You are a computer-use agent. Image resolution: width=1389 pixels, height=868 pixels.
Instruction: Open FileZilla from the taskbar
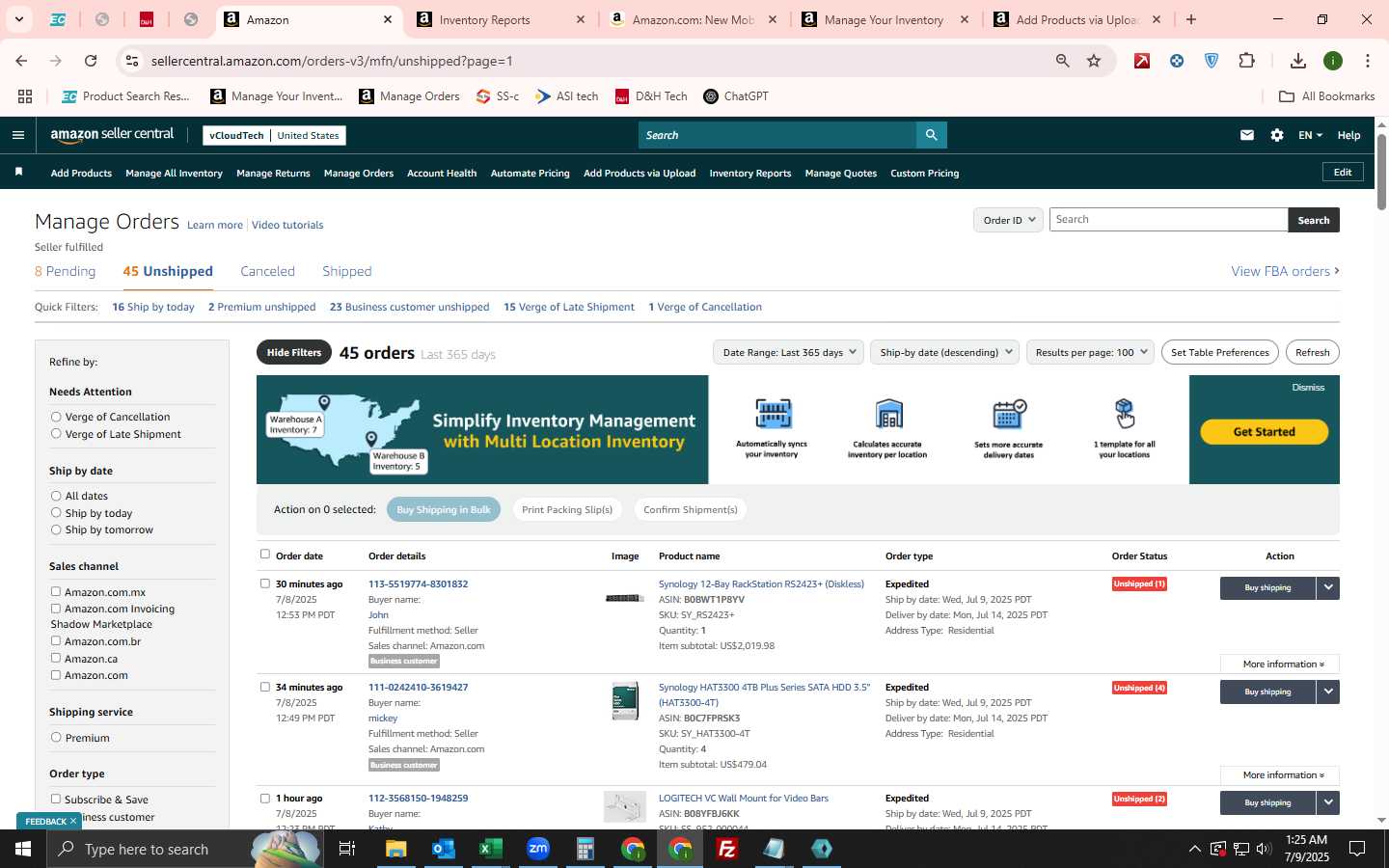(727, 849)
